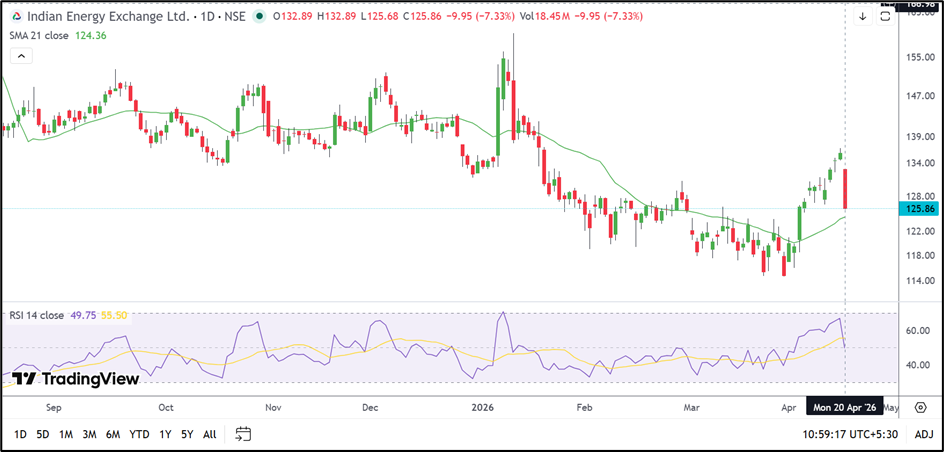Click the current price label 125.86
This screenshot has height=452, width=944.
917,209
